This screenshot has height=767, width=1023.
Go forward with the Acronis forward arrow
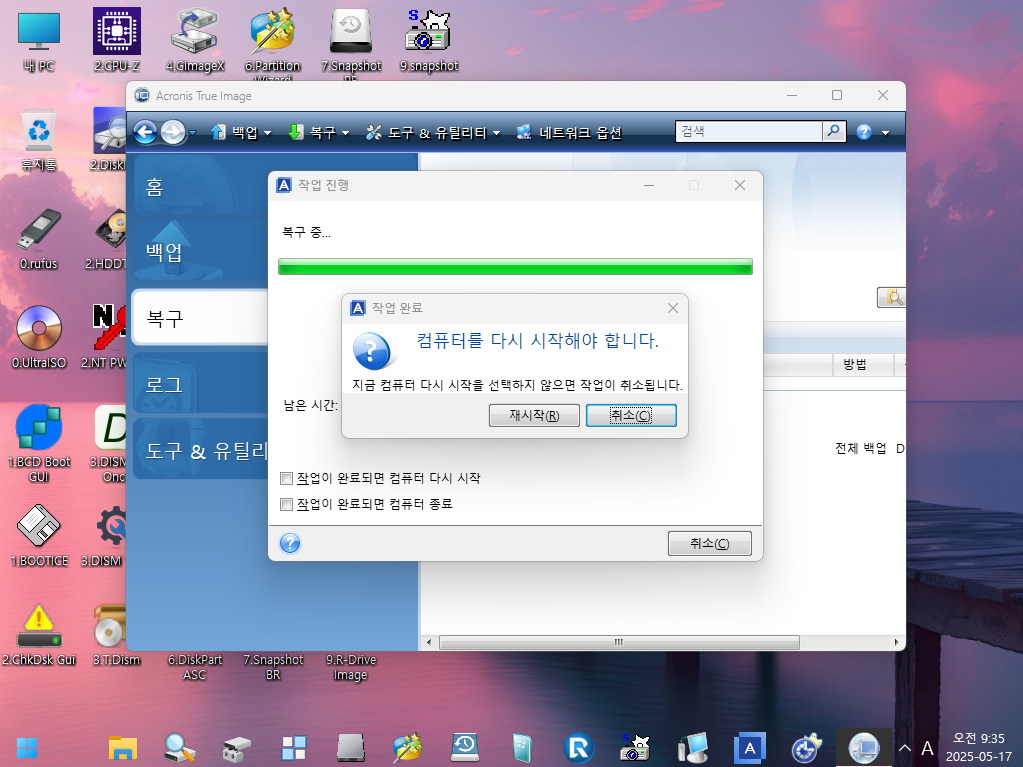pyautogui.click(x=173, y=132)
